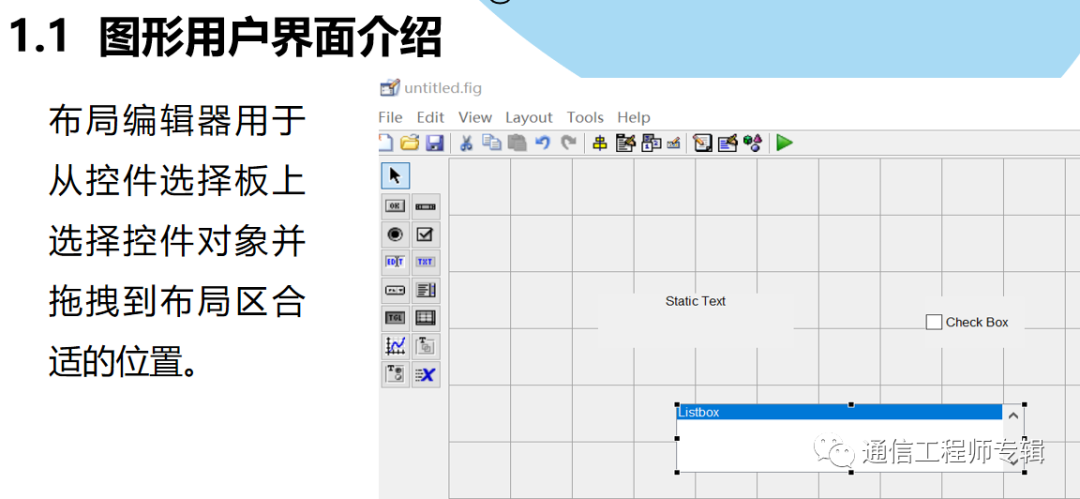The width and height of the screenshot is (1080, 499).
Task: Run the figure with green arrow
Action: click(784, 143)
